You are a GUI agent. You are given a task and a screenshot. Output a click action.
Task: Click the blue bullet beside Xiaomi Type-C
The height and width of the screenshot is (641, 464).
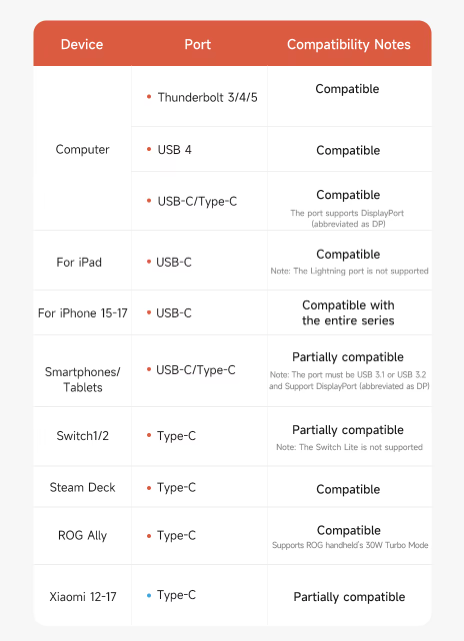coord(149,595)
